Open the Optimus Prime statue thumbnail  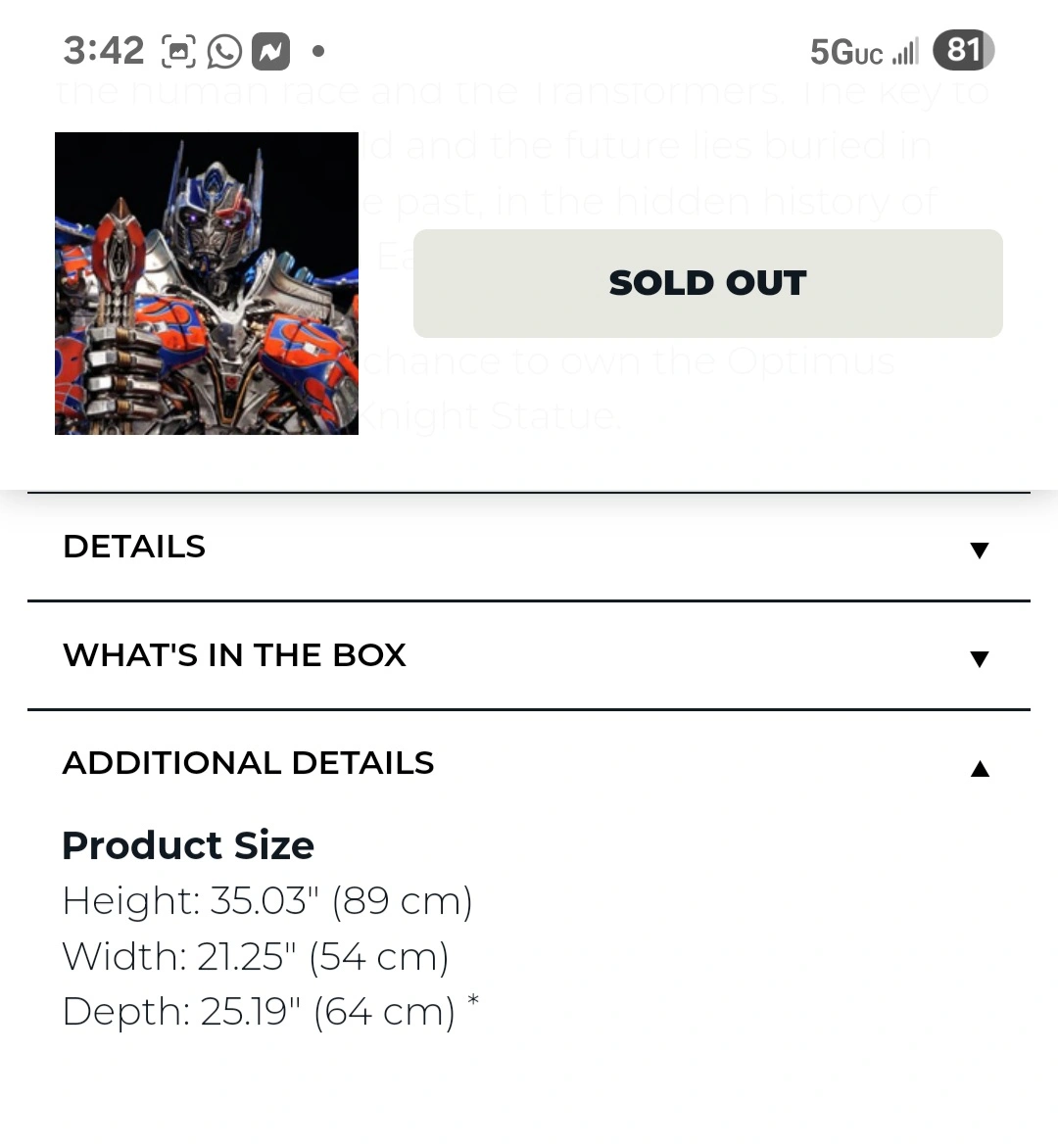[x=207, y=283]
